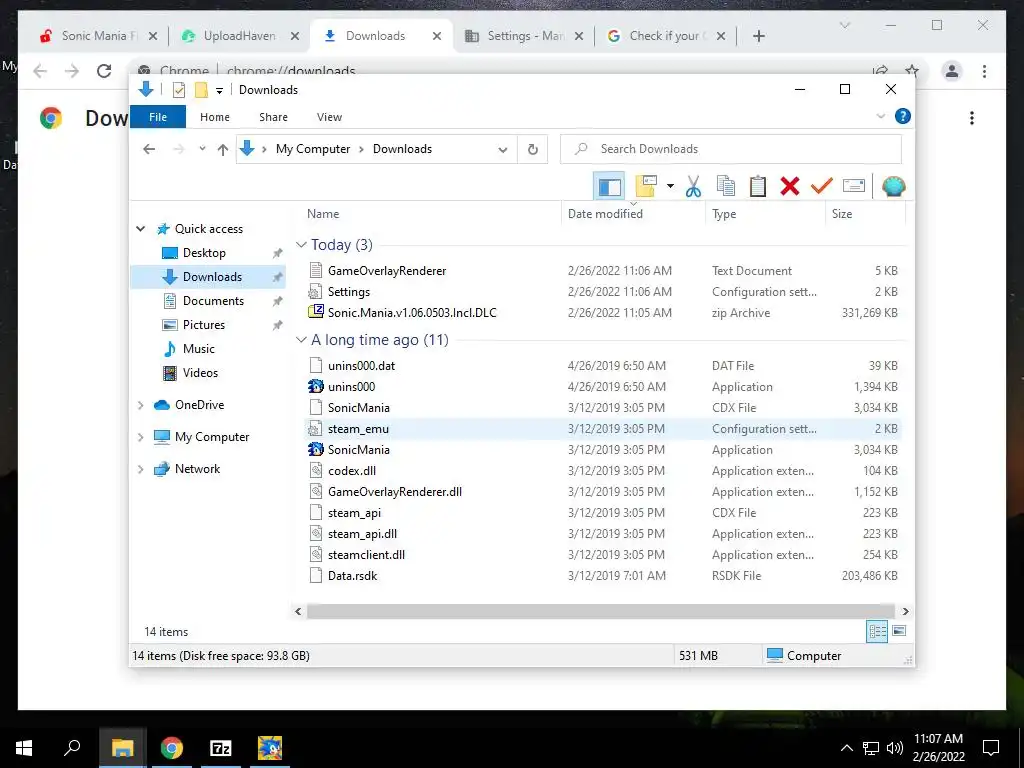Image resolution: width=1024 pixels, height=768 pixels.
Task: Click My Computer in the address breadcrumb
Action: [x=313, y=149]
